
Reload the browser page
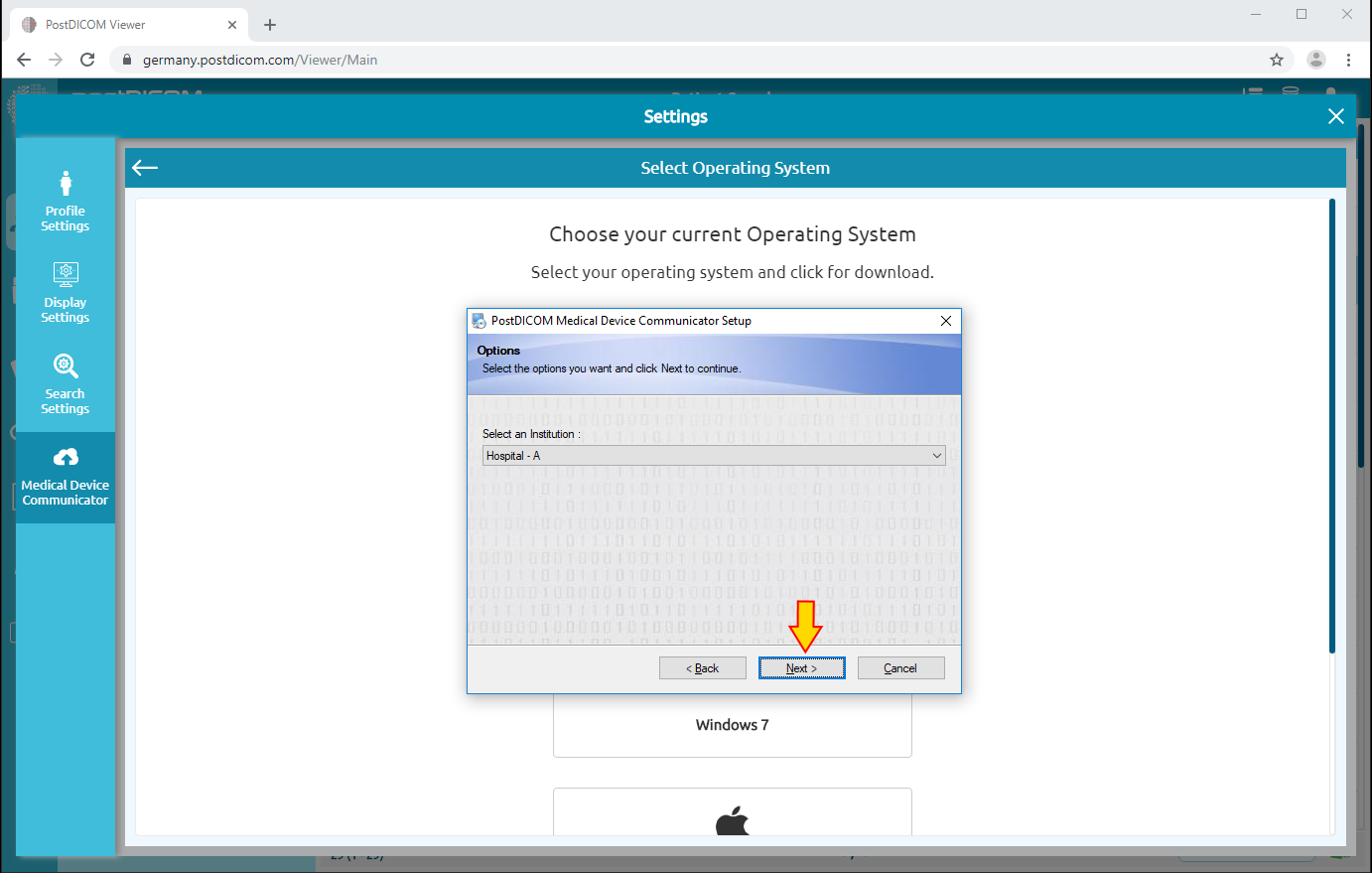(x=87, y=60)
